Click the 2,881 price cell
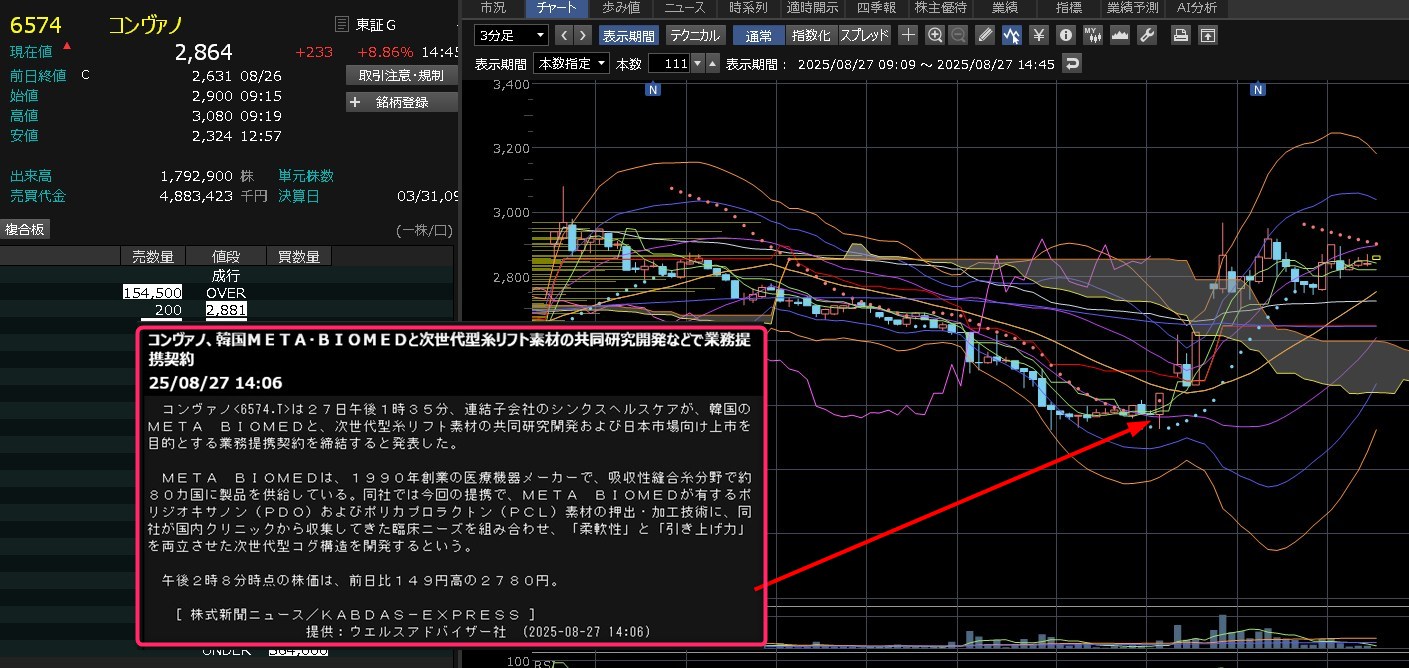The width and height of the screenshot is (1409, 668). (x=226, y=310)
